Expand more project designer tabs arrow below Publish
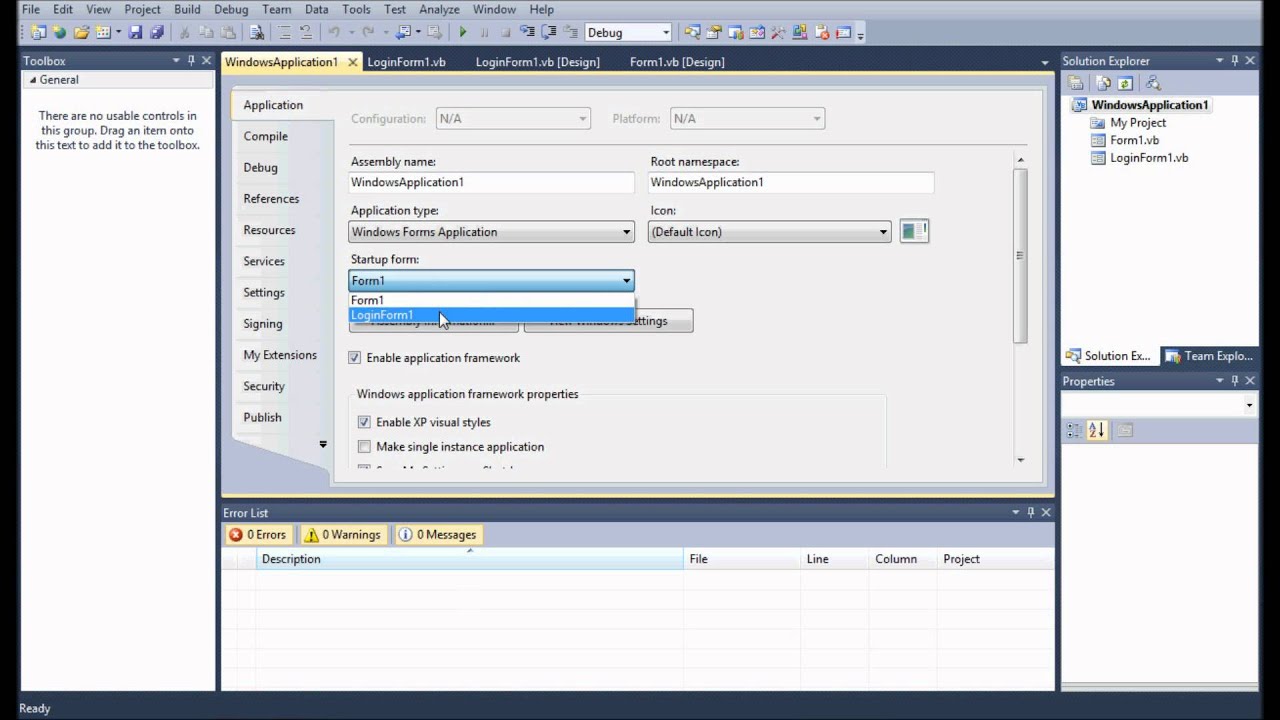The width and height of the screenshot is (1280, 720). click(323, 444)
